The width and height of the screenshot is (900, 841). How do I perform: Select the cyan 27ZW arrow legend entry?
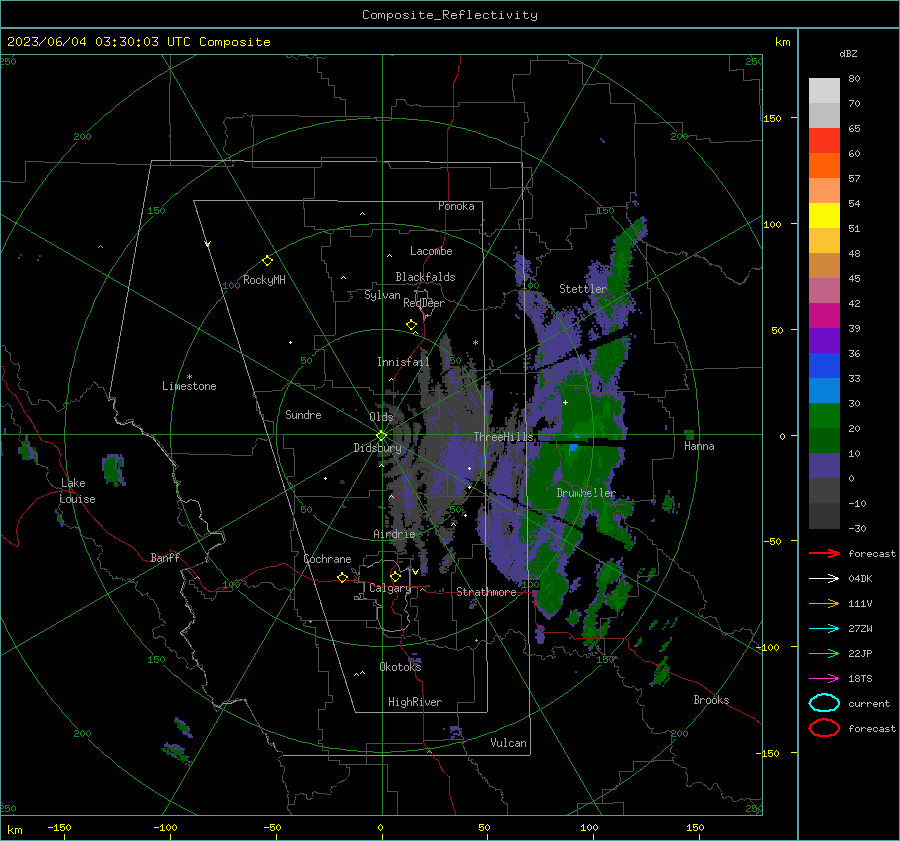(x=824, y=629)
